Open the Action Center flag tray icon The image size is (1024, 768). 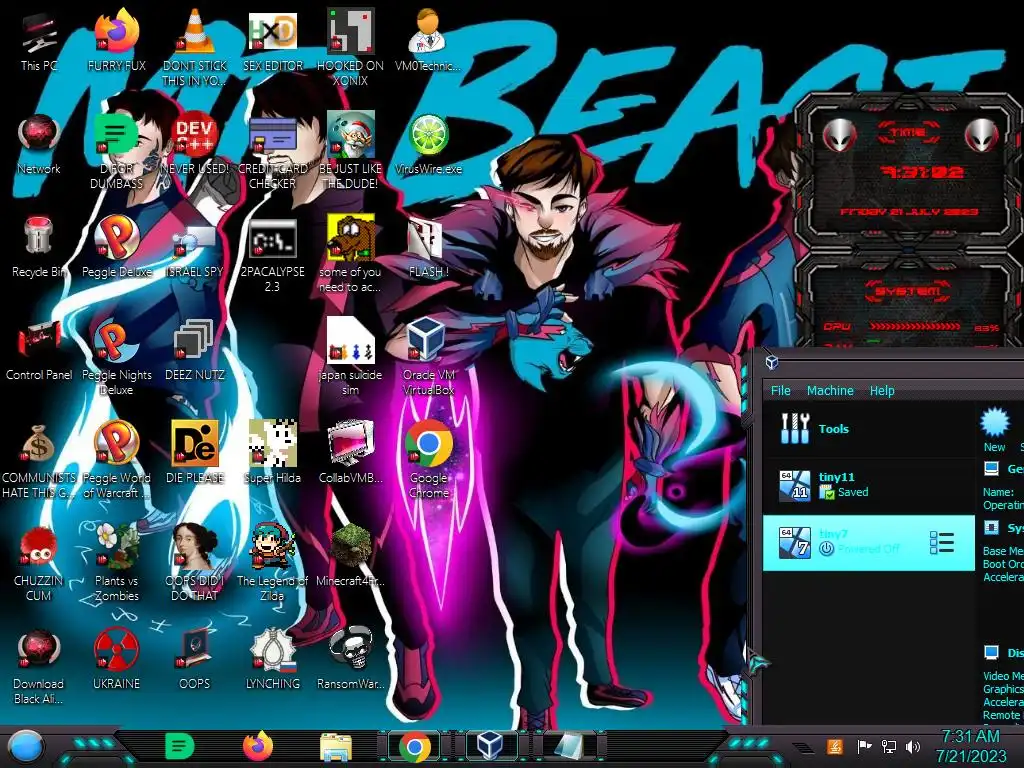[864, 746]
